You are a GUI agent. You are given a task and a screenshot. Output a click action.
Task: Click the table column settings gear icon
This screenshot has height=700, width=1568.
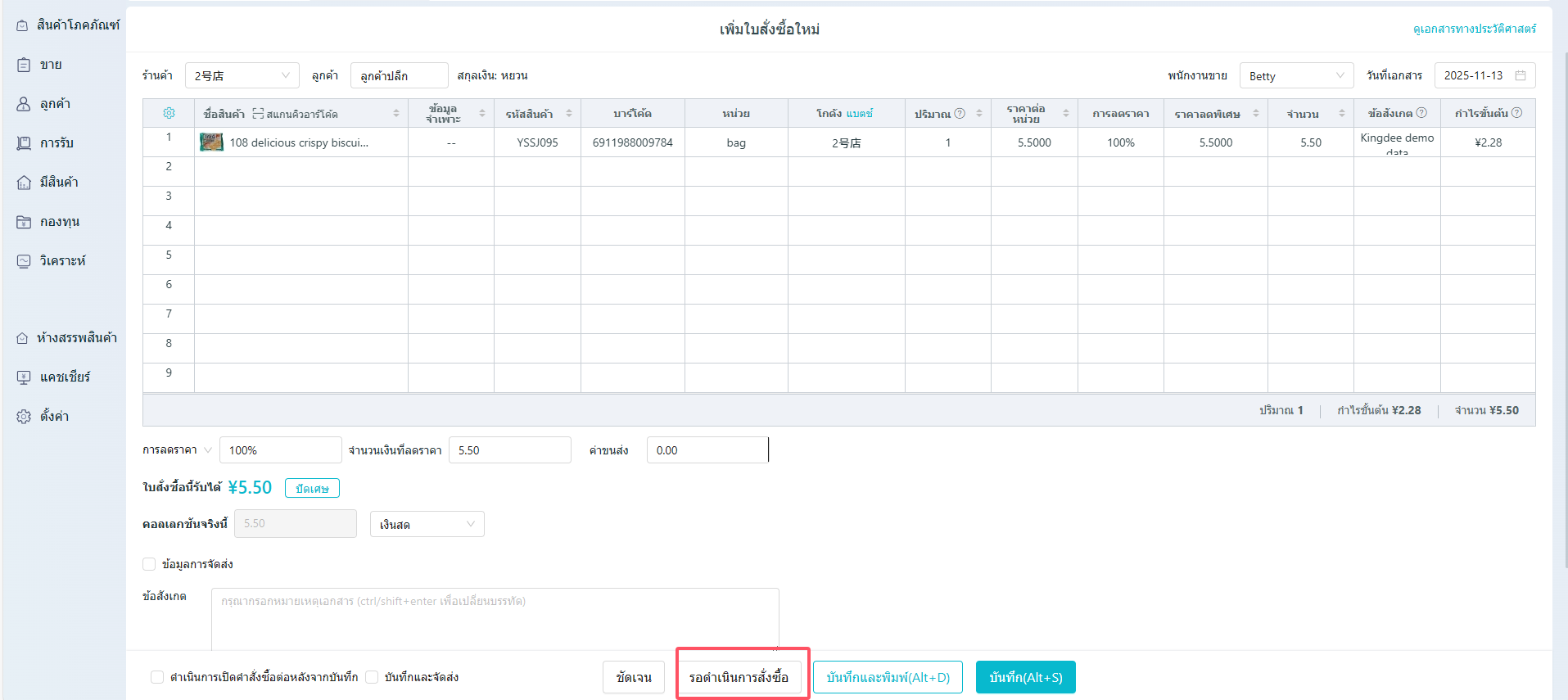pyautogui.click(x=169, y=113)
